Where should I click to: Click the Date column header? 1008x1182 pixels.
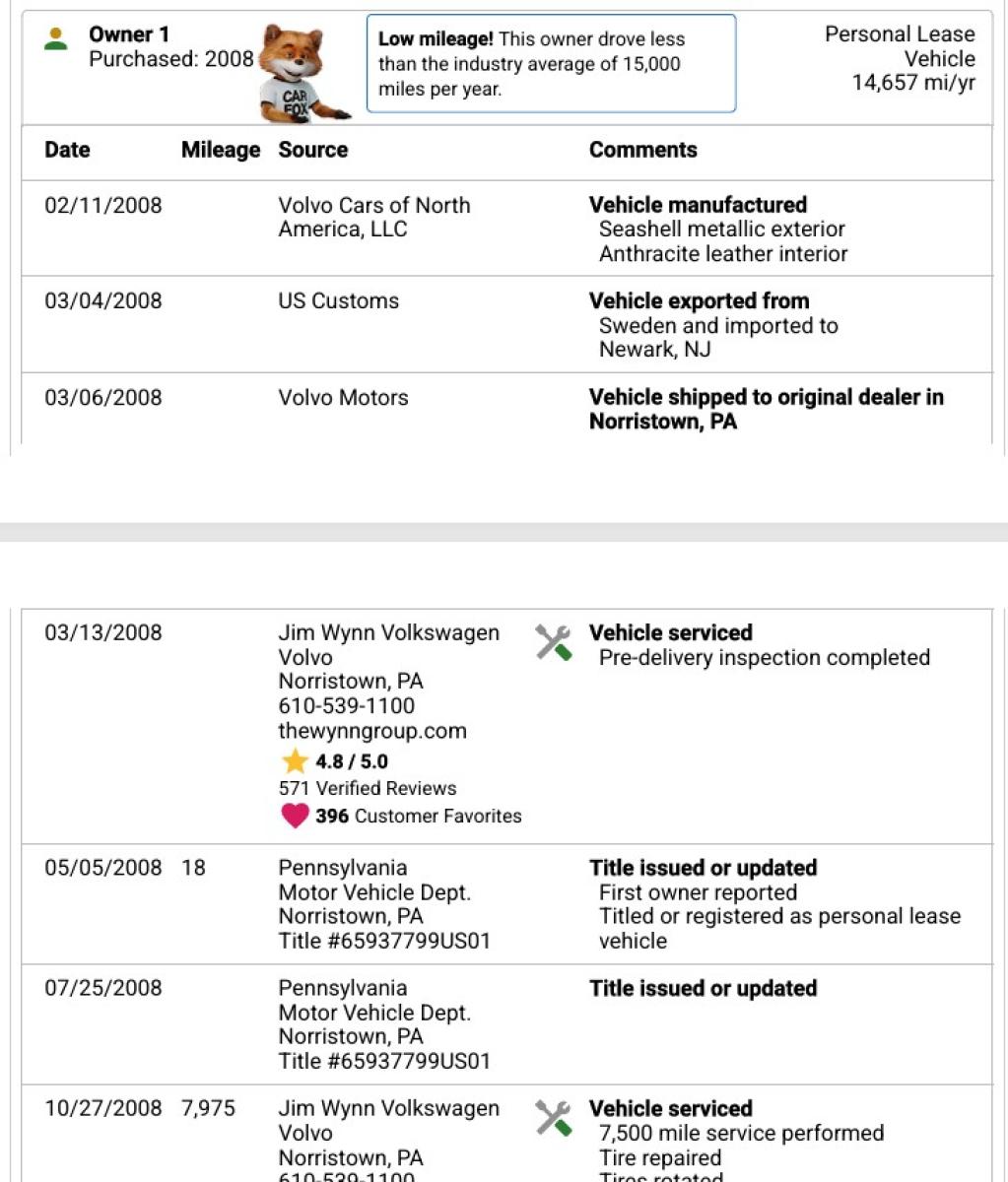click(x=67, y=150)
